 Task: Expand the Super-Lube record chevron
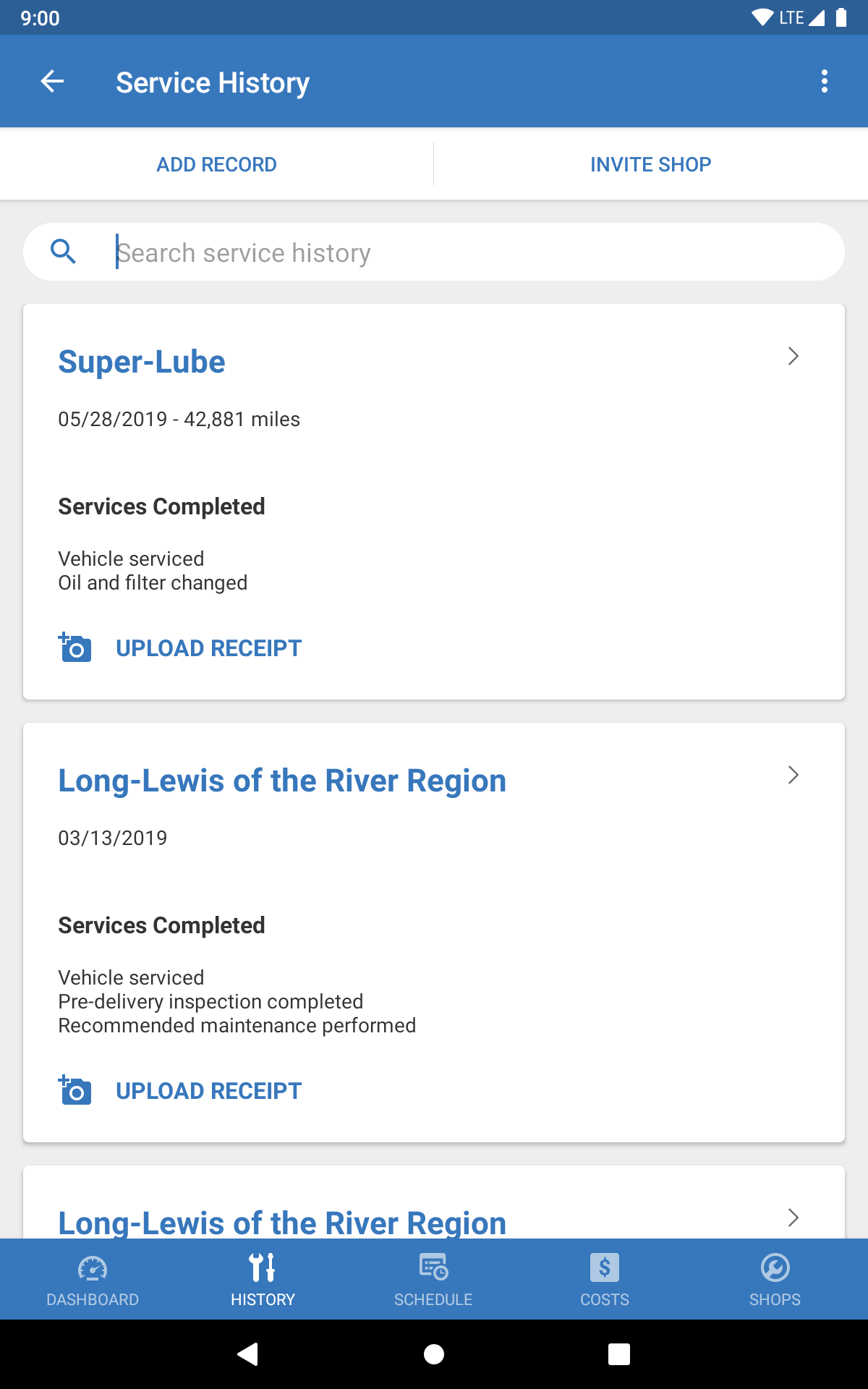click(x=793, y=356)
